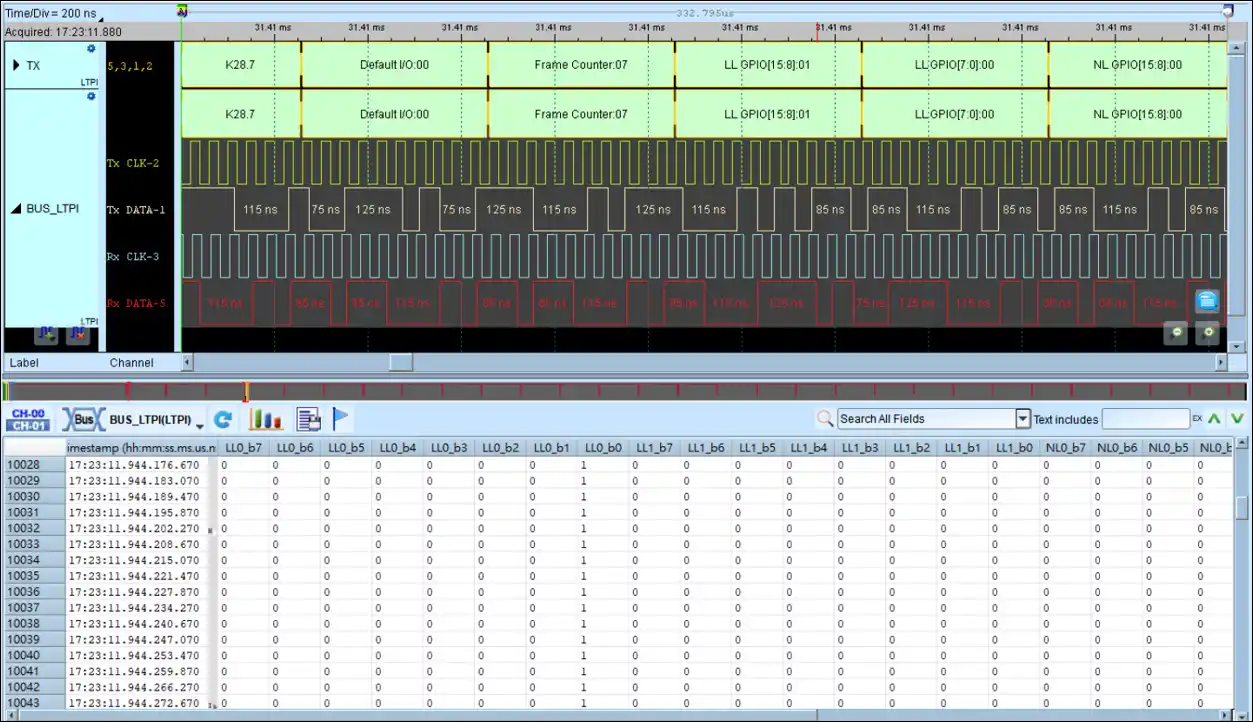This screenshot has height=722, width=1253.
Task: Click the delete channel icon below BUS_LTPI
Action: [x=77, y=335]
